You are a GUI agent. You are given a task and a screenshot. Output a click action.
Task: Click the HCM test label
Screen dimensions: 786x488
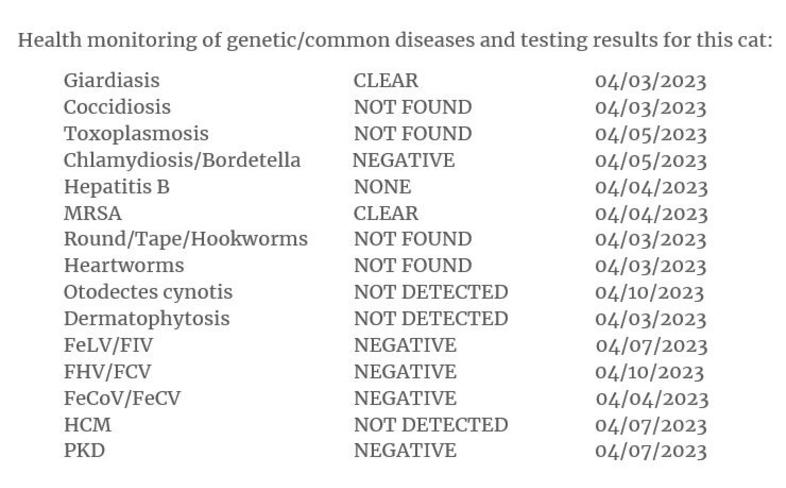pyautogui.click(x=87, y=425)
